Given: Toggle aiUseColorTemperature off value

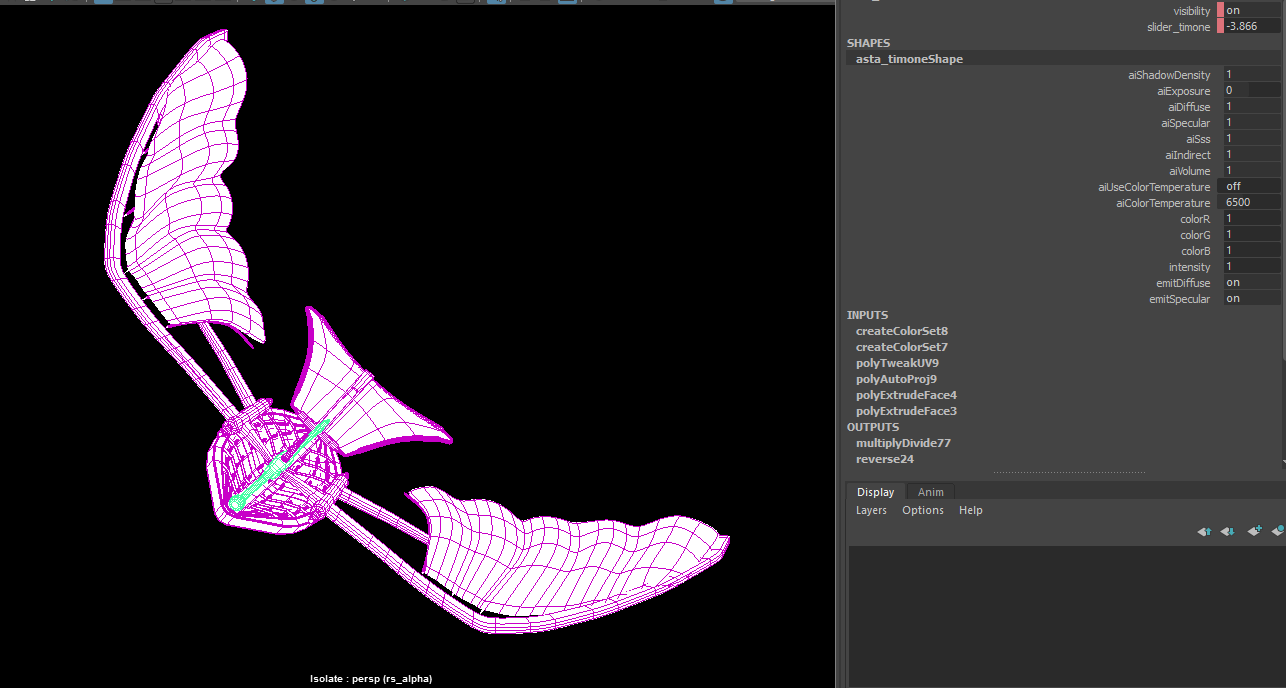Looking at the screenshot, I should tap(1250, 187).
